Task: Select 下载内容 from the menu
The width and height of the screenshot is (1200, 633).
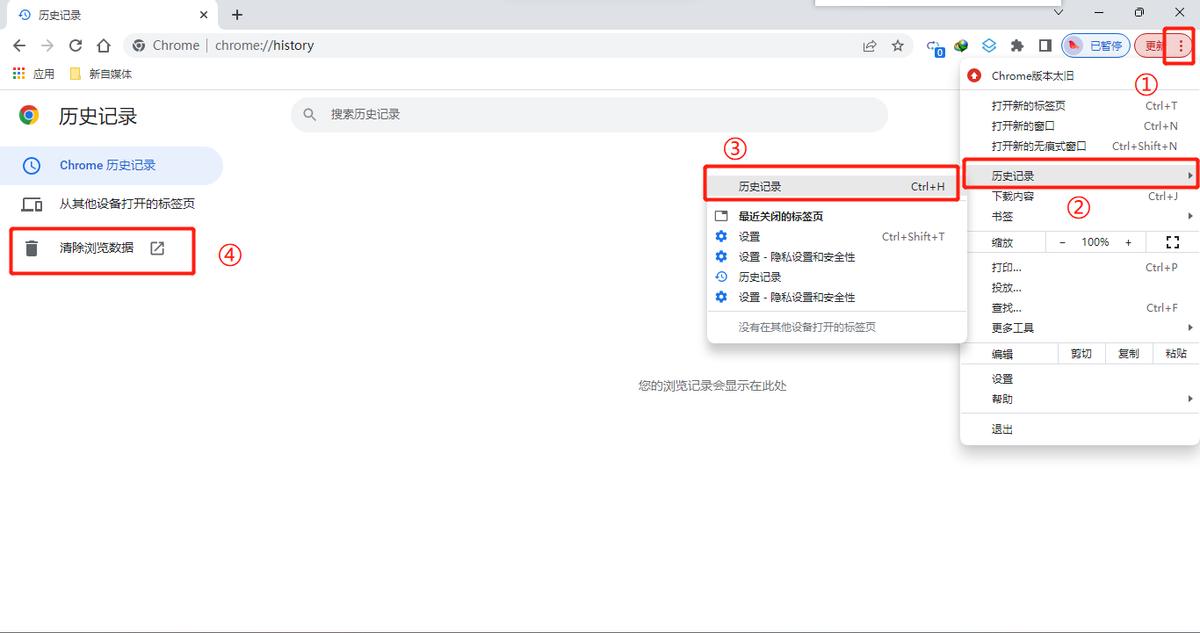Action: (x=1012, y=196)
